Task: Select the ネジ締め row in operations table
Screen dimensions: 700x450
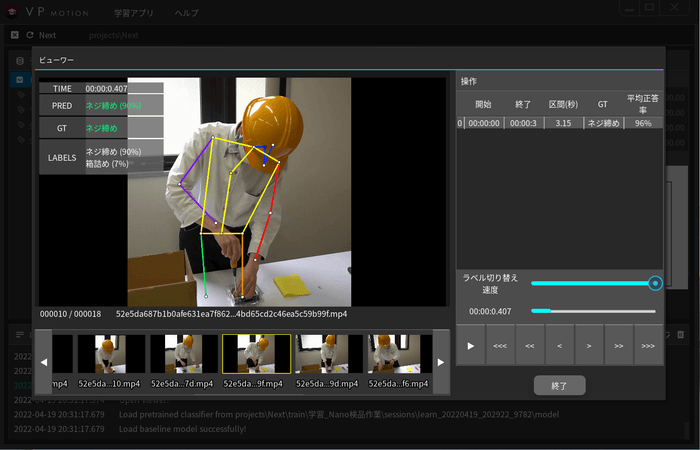Action: [x=558, y=123]
